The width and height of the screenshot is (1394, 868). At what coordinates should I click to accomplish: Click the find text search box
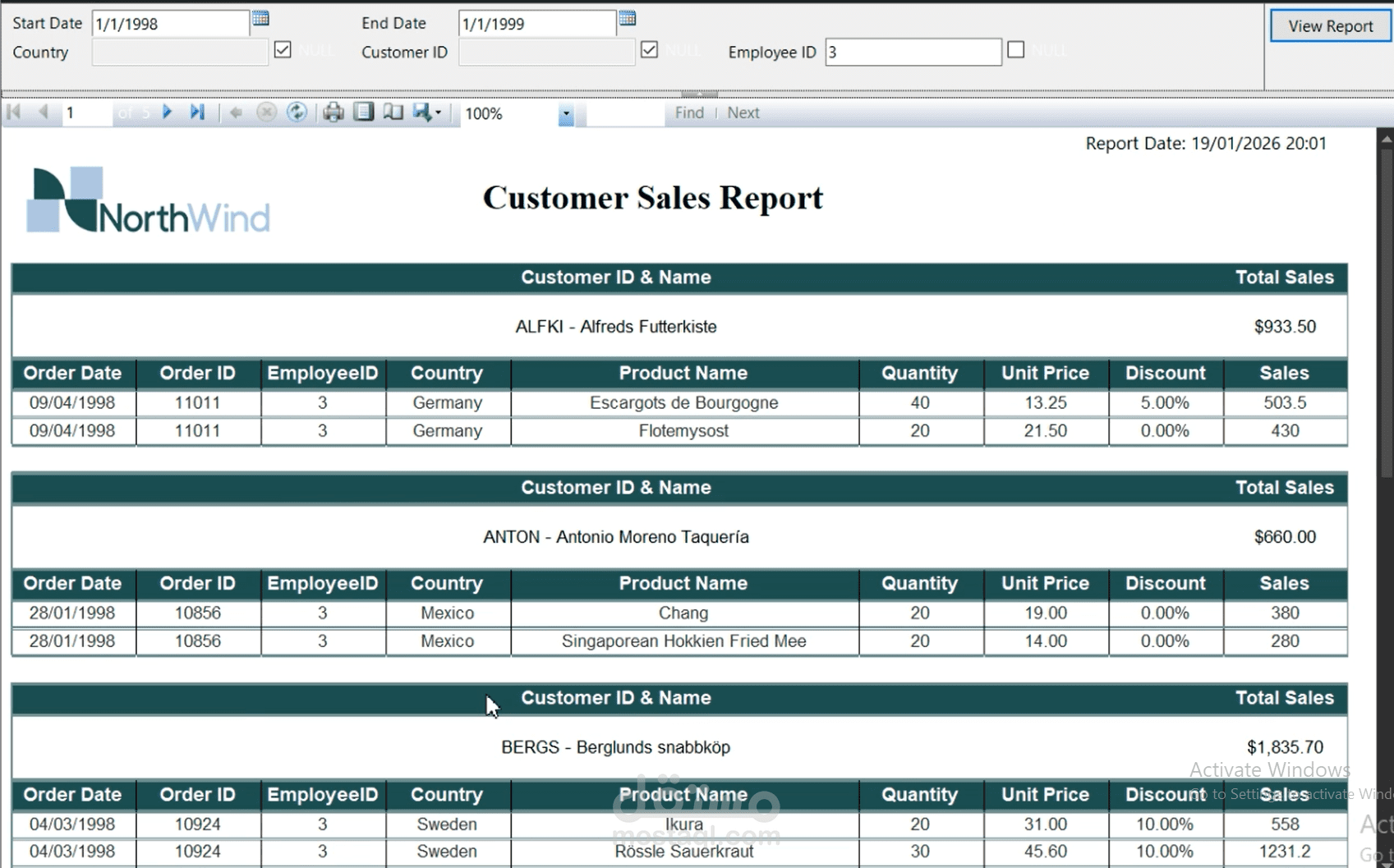point(625,113)
